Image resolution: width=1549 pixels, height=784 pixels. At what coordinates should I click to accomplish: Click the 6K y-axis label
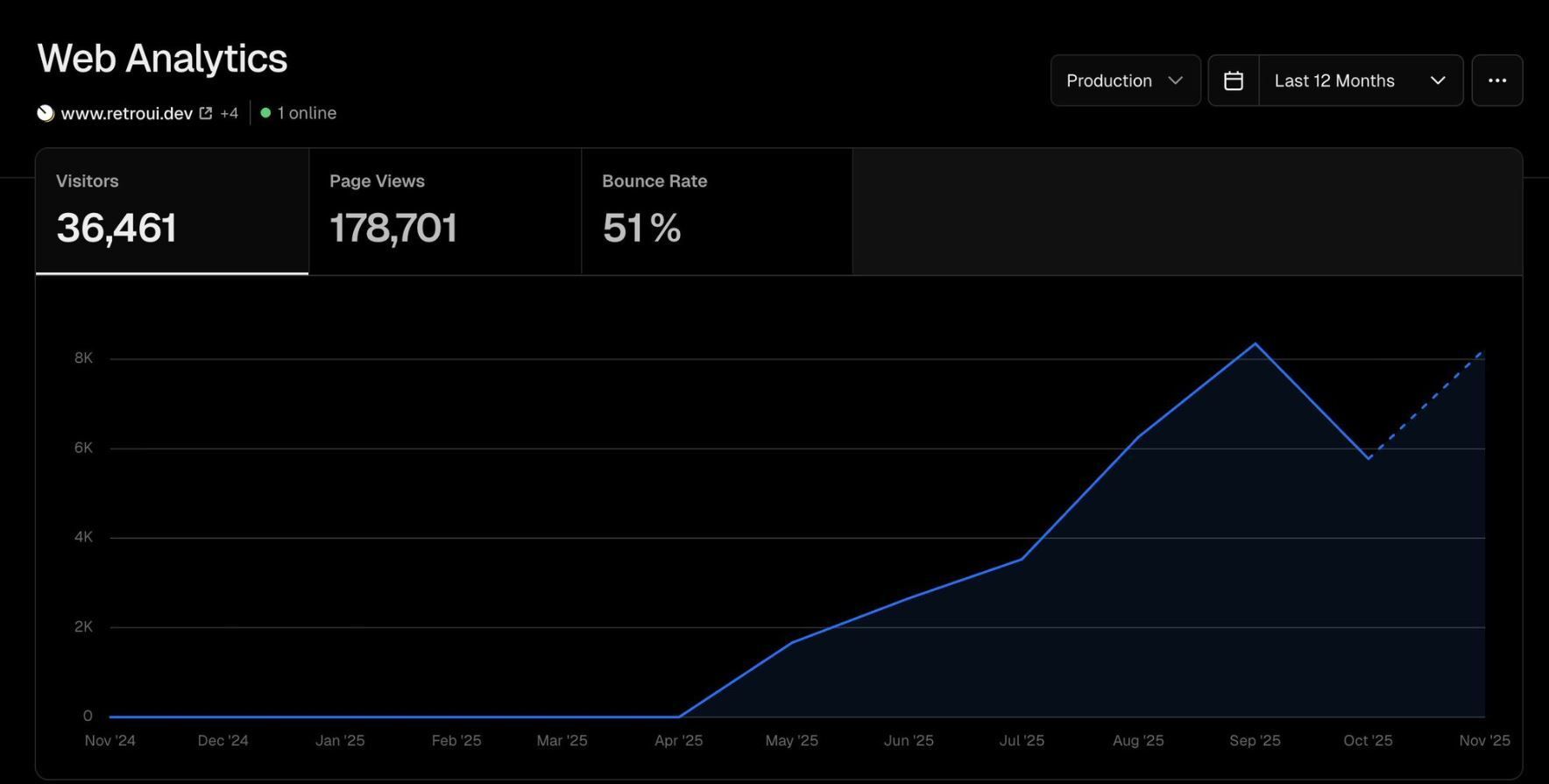click(83, 448)
